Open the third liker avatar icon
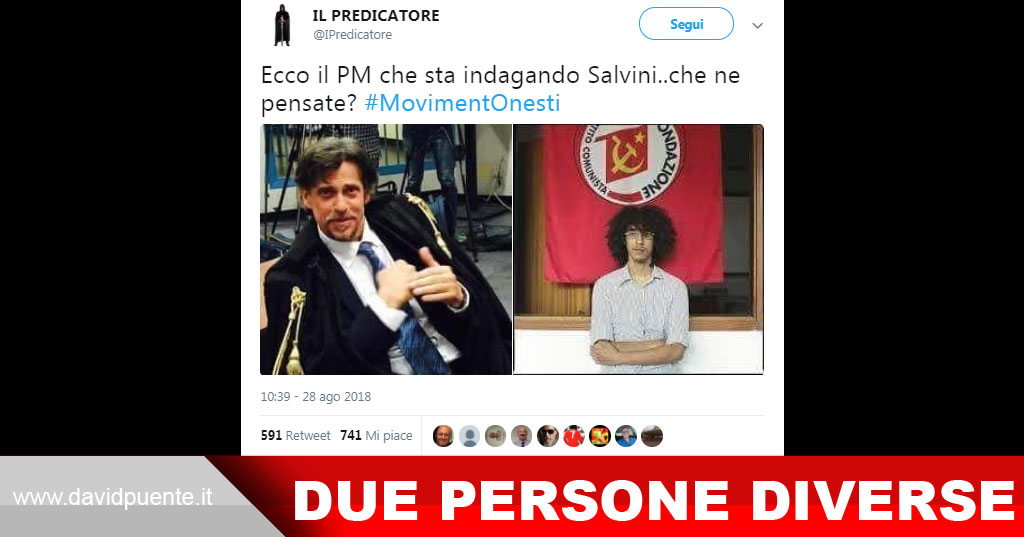1024x537 pixels. (x=496, y=436)
